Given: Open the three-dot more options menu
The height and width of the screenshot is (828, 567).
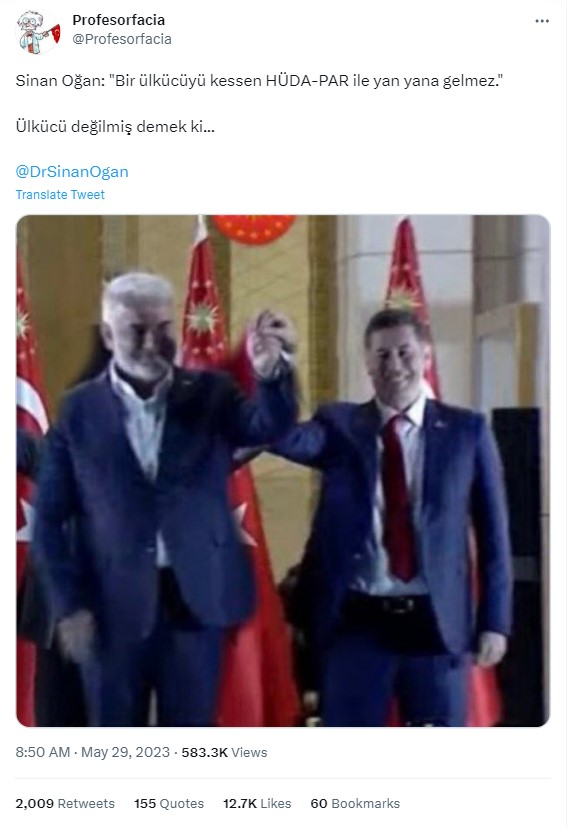Looking at the screenshot, I should [x=542, y=21].
